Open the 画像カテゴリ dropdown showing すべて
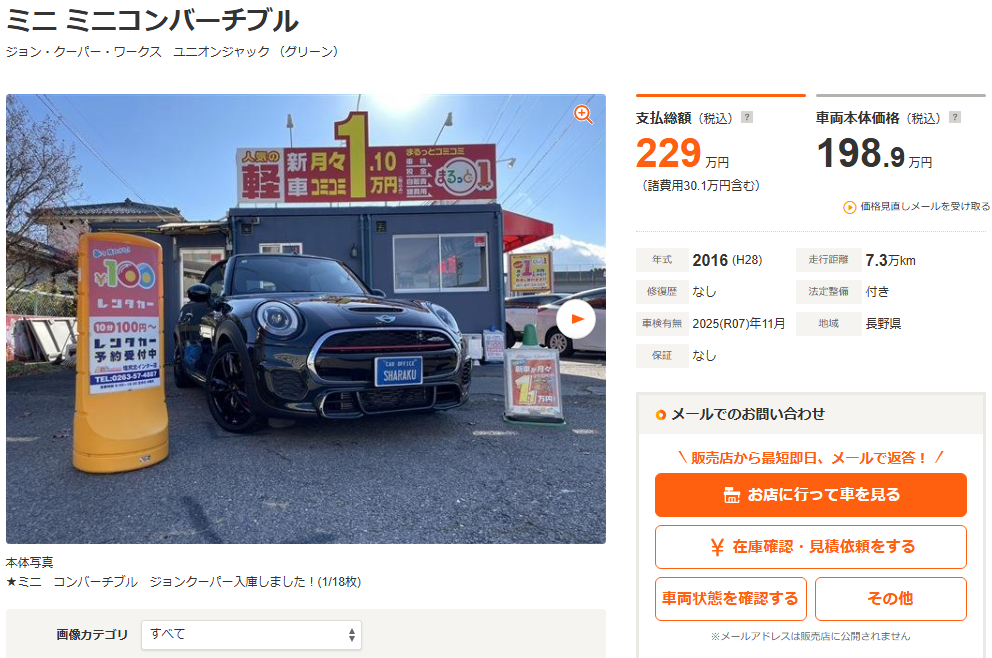Viewport: 992px width, 658px height. (x=251, y=635)
